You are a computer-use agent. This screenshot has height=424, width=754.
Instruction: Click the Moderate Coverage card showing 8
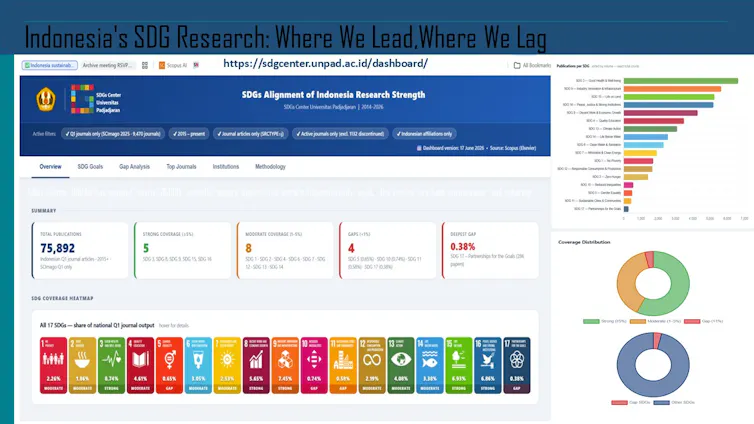(x=285, y=250)
